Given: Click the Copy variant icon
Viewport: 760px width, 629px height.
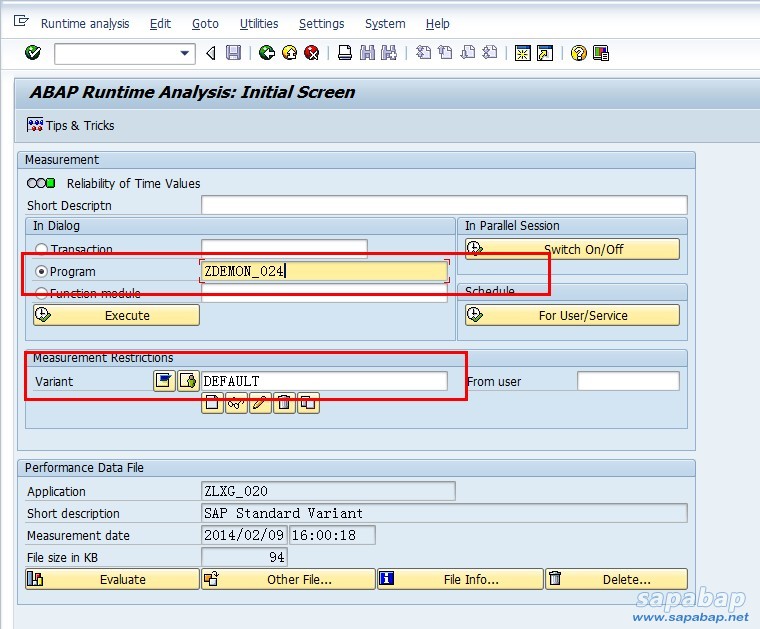Looking at the screenshot, I should (x=308, y=403).
